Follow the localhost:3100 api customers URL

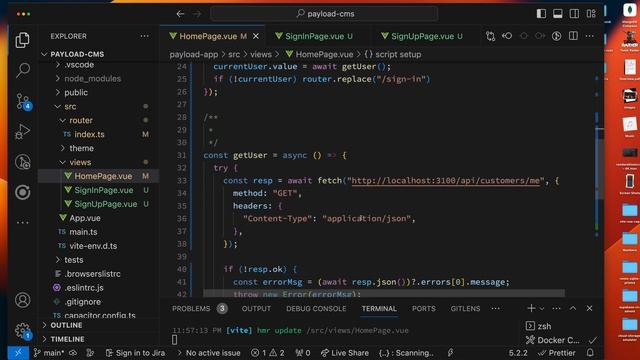pyautogui.click(x=445, y=180)
